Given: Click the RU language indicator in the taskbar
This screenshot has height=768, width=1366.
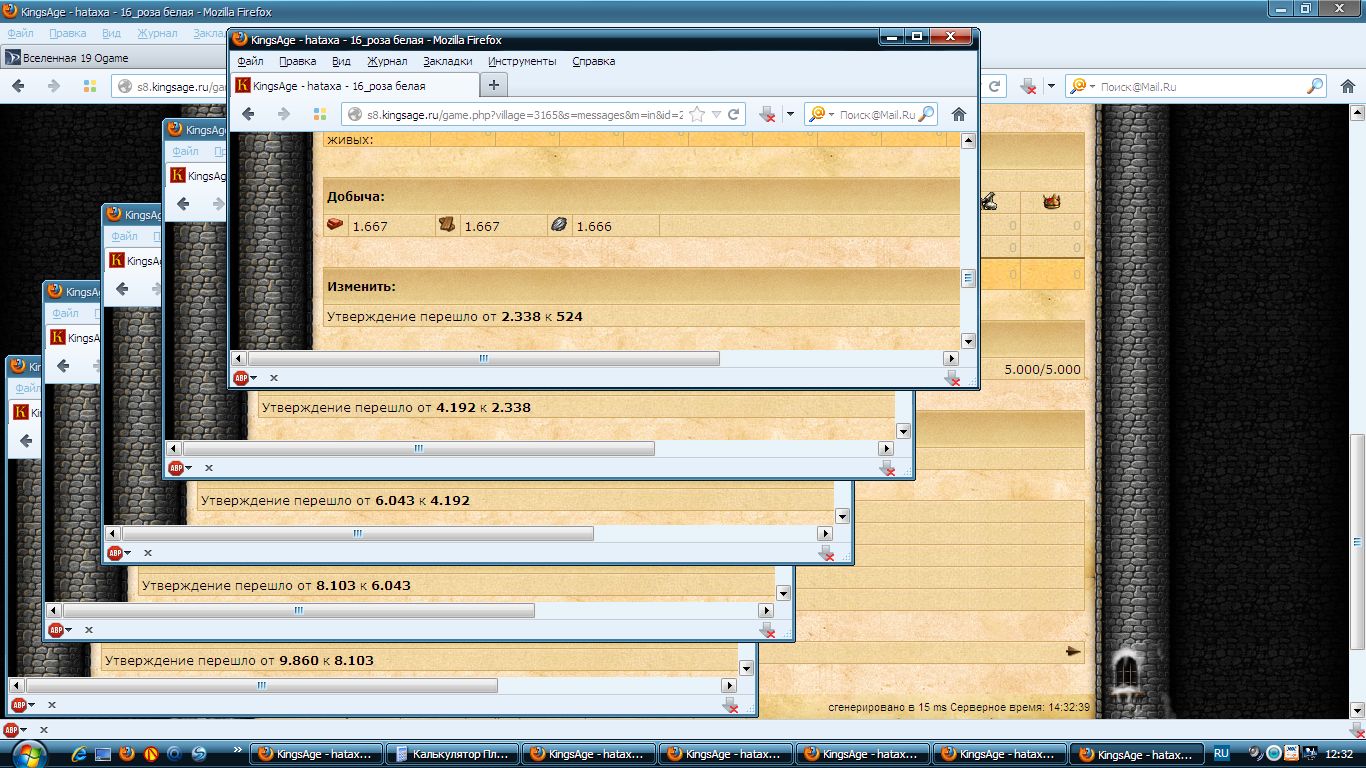Looking at the screenshot, I should pyautogui.click(x=1221, y=753).
